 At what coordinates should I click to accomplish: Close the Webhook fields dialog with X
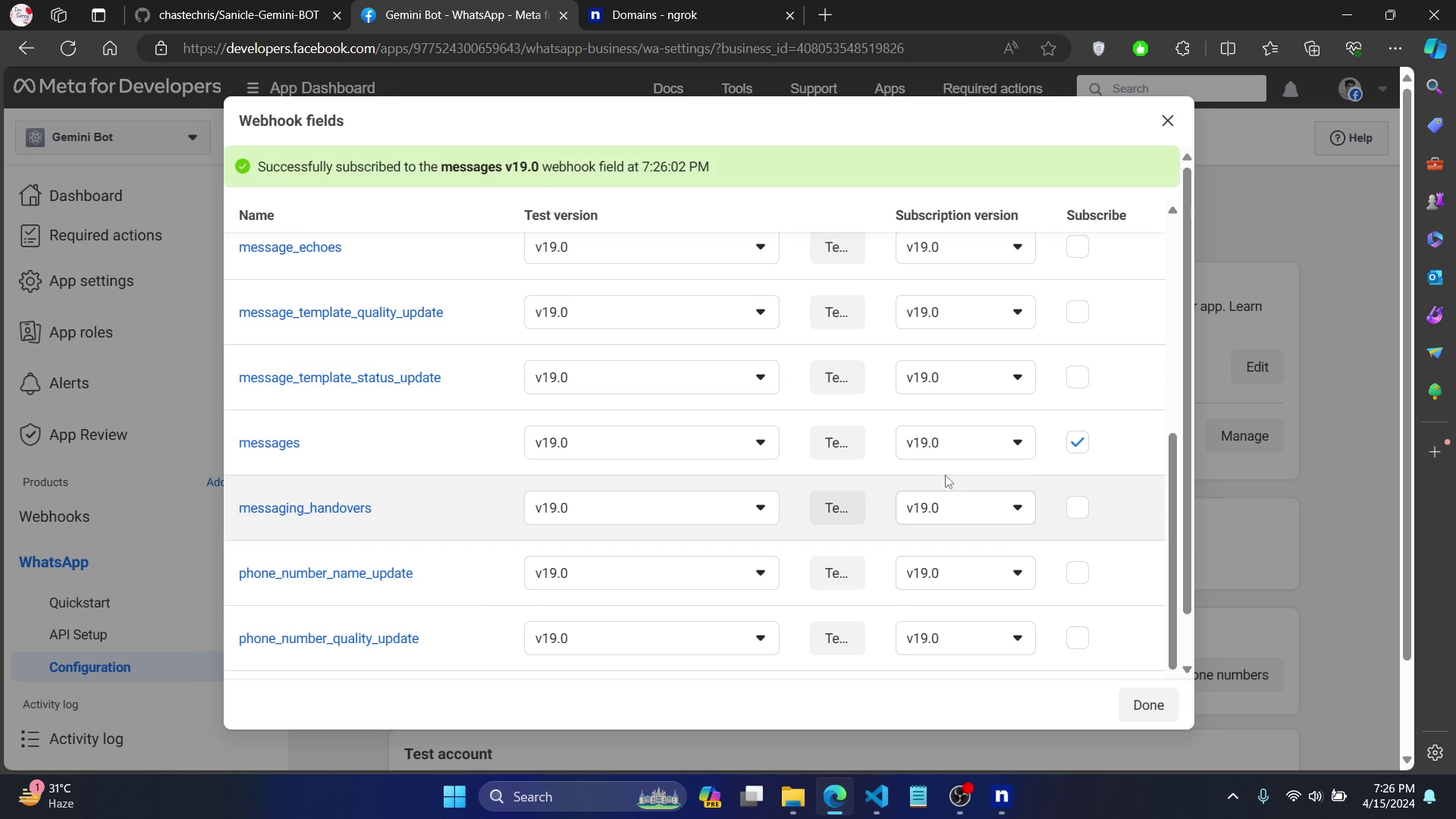coord(1167,121)
